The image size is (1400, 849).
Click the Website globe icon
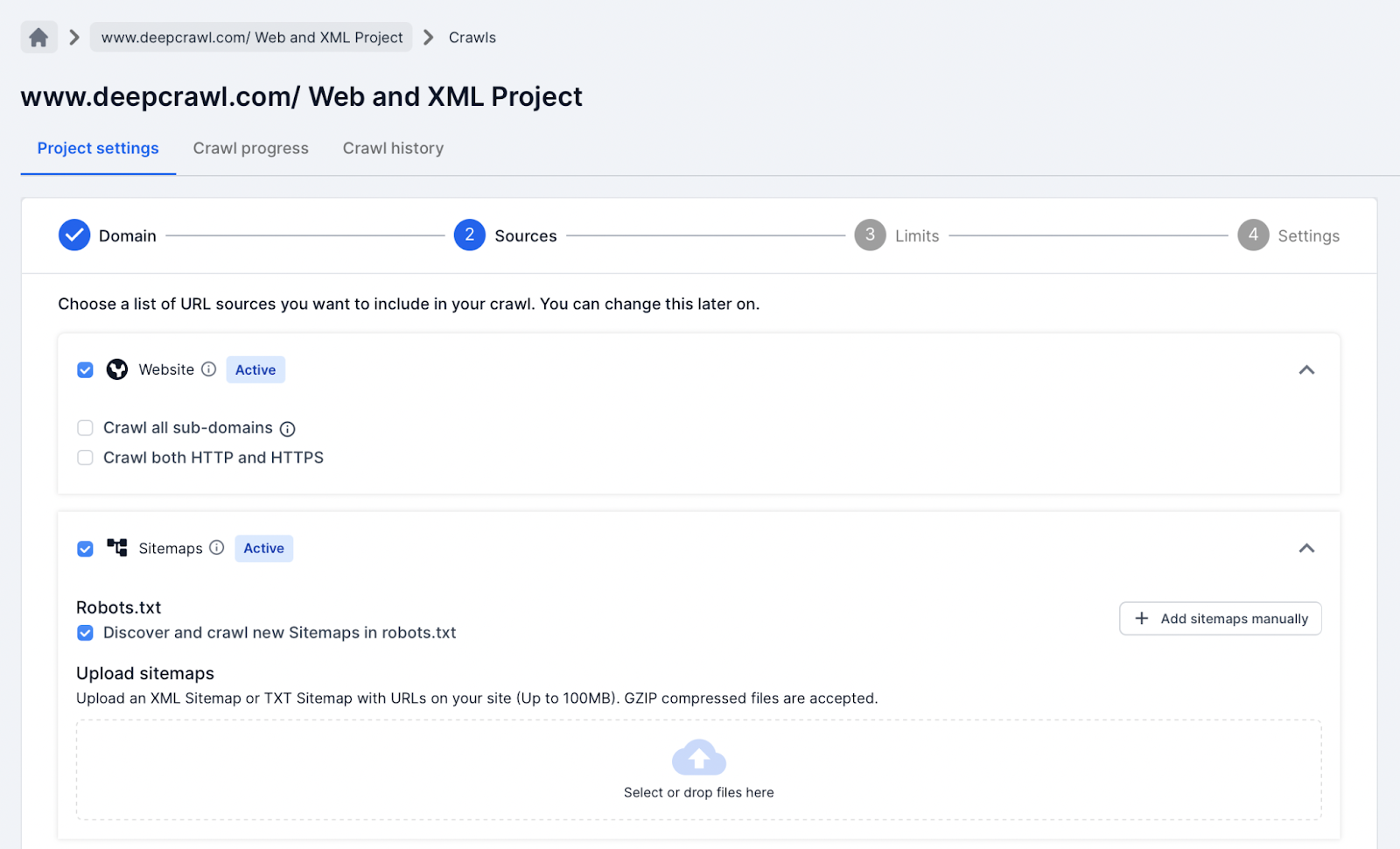[x=117, y=369]
